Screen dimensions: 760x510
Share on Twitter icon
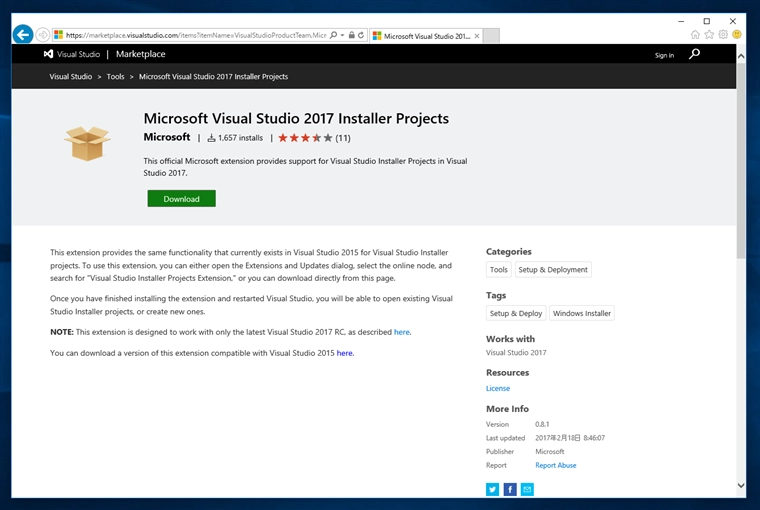[492, 489]
